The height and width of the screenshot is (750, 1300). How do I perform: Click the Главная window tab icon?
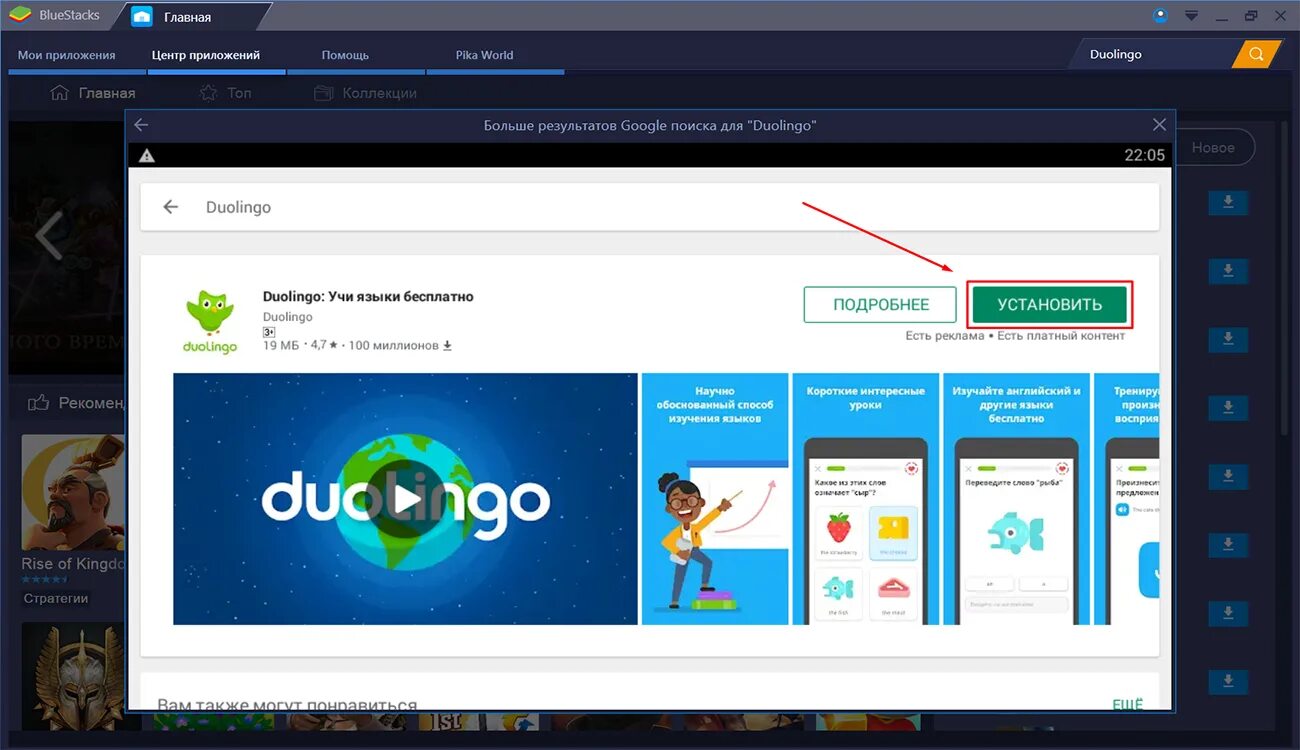pos(142,16)
